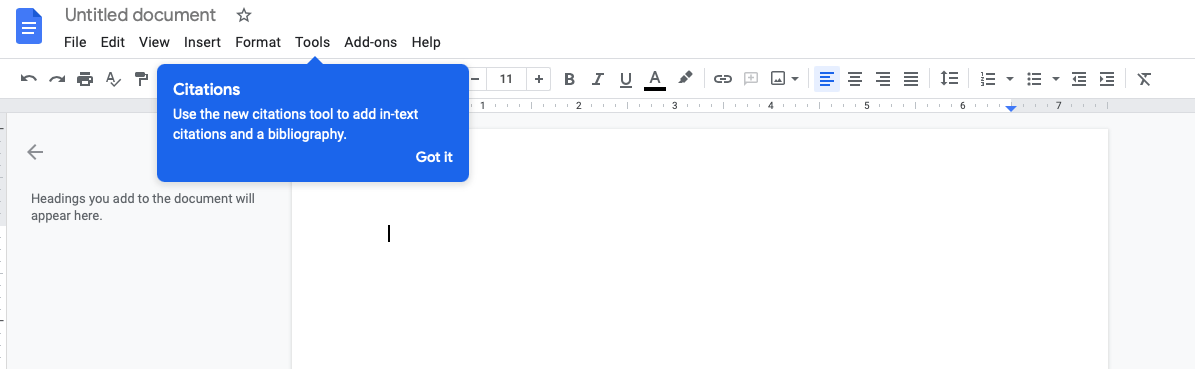Click the Redo arrow icon

click(57, 79)
